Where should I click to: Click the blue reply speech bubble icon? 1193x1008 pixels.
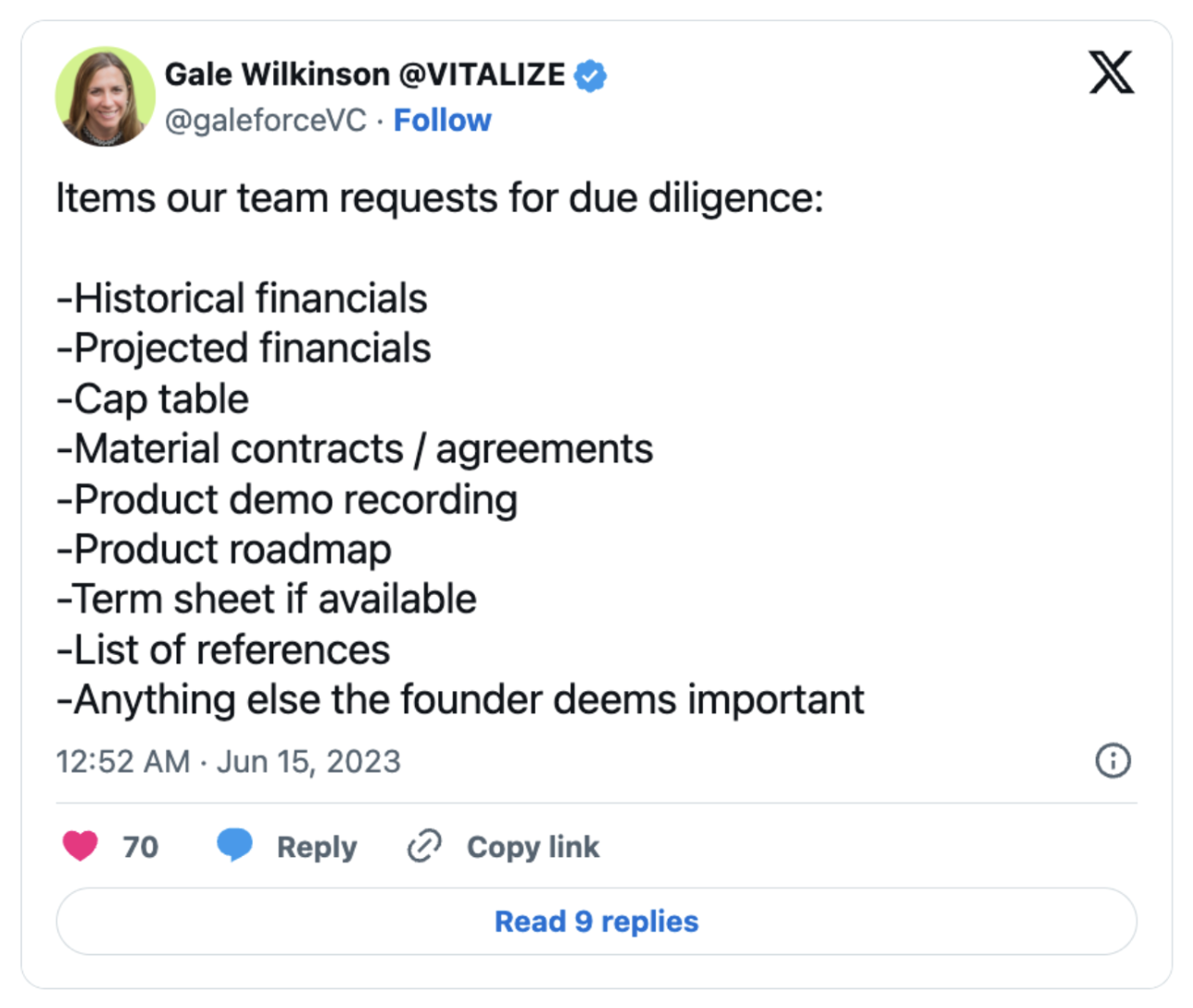[x=234, y=845]
